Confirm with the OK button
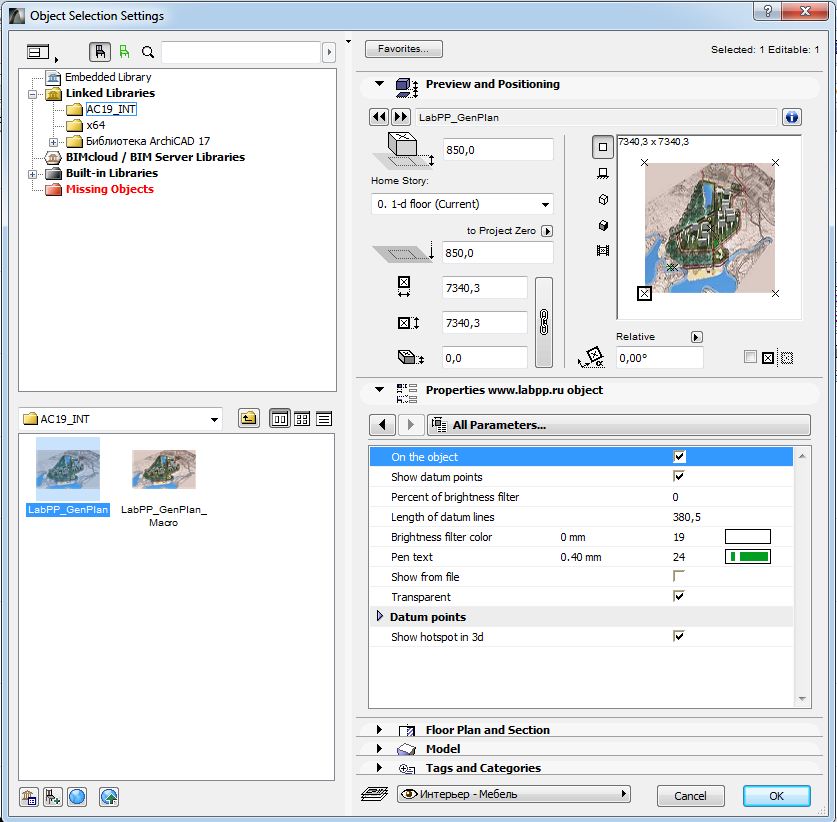Viewport: 837px width, 822px height. pyautogui.click(x=777, y=796)
